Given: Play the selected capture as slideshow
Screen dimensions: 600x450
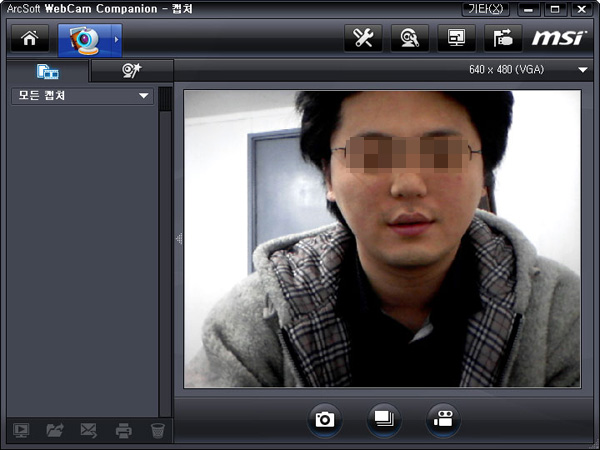Looking at the screenshot, I should [21, 430].
